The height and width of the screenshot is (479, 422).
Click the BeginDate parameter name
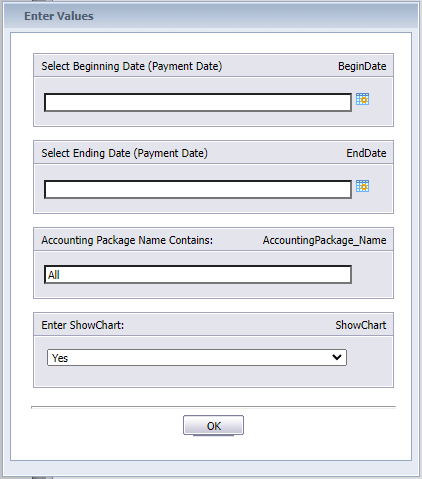click(x=362, y=66)
